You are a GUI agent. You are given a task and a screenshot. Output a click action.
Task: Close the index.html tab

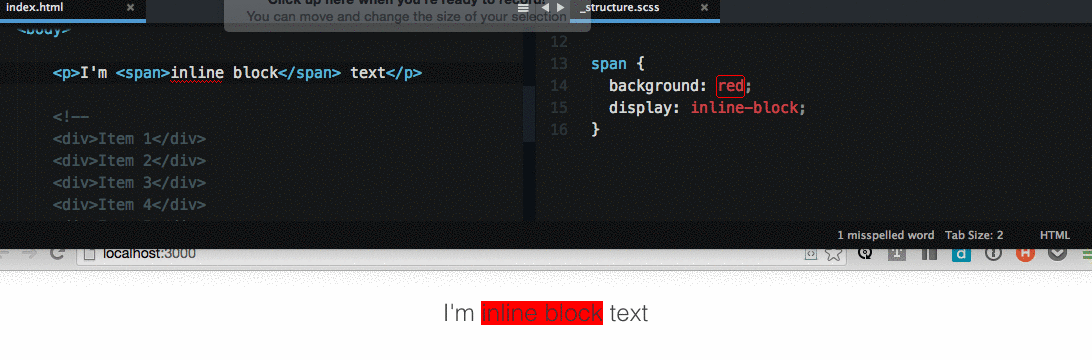tap(130, 8)
